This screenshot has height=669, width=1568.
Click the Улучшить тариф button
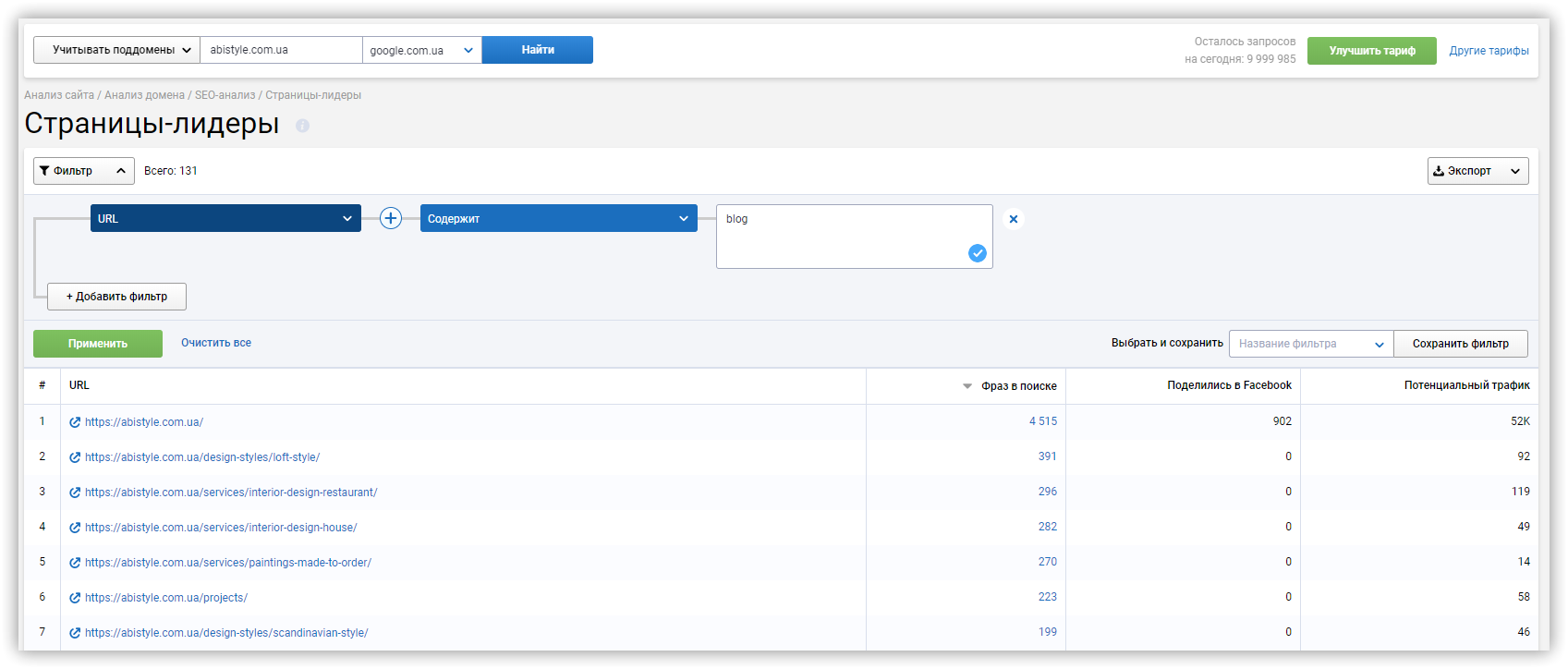click(x=1371, y=51)
